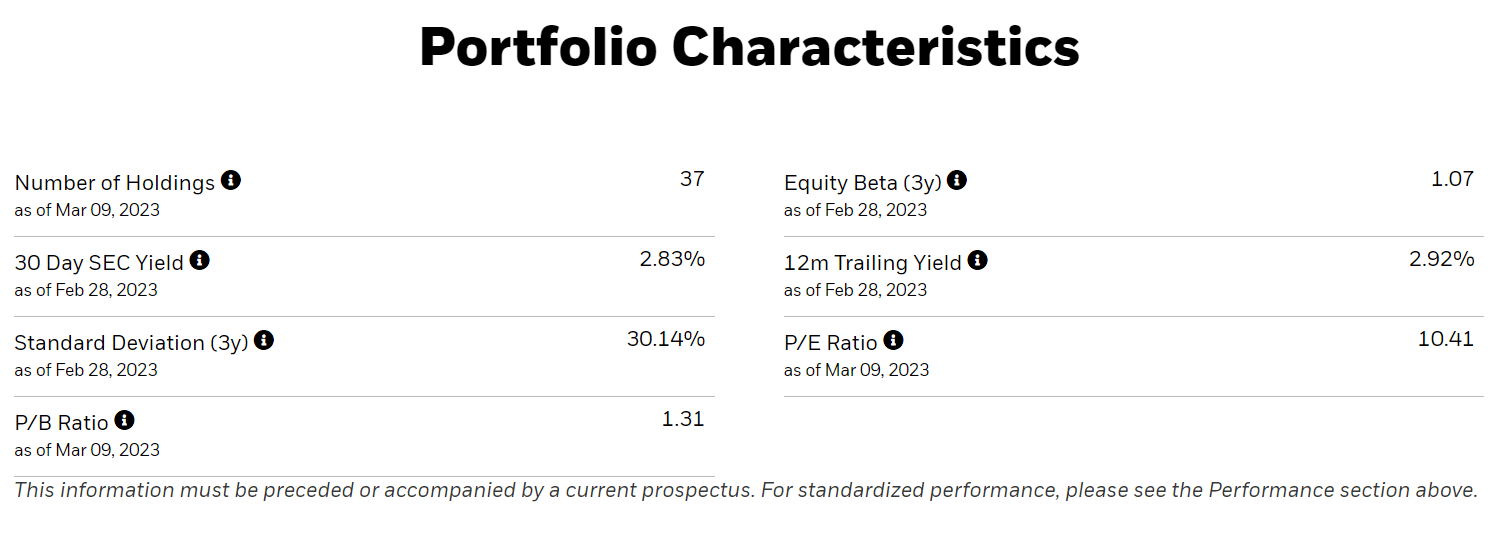The width and height of the screenshot is (1511, 542).
Task: Click the info icon beside Number of Holdings
Action: (x=231, y=181)
